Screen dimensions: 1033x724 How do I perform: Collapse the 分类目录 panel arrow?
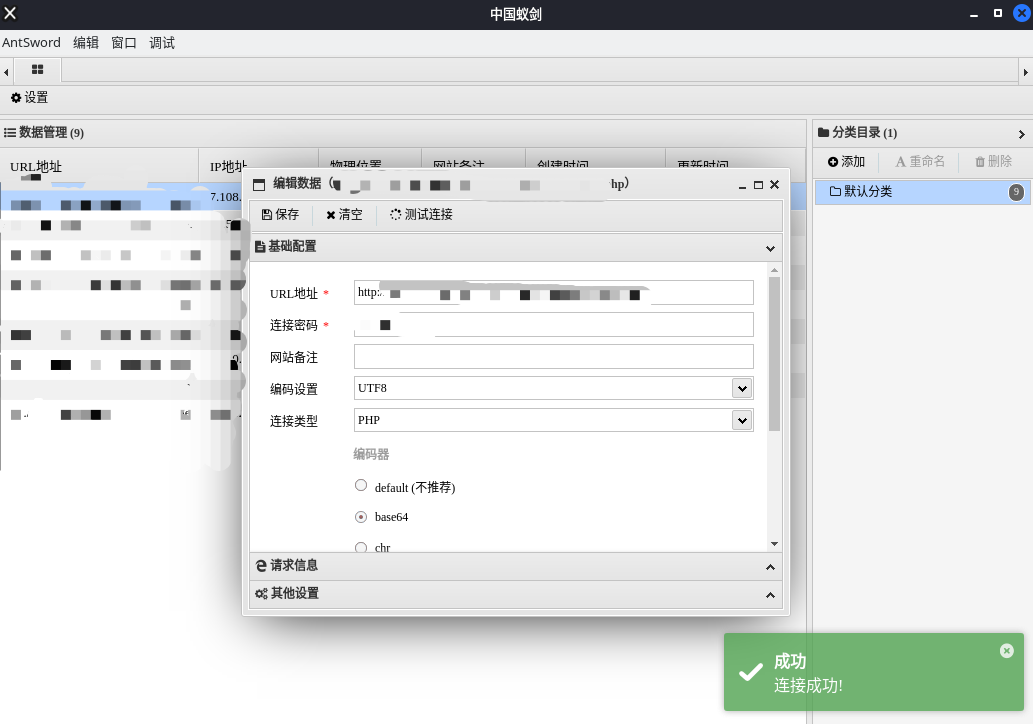point(1021,134)
